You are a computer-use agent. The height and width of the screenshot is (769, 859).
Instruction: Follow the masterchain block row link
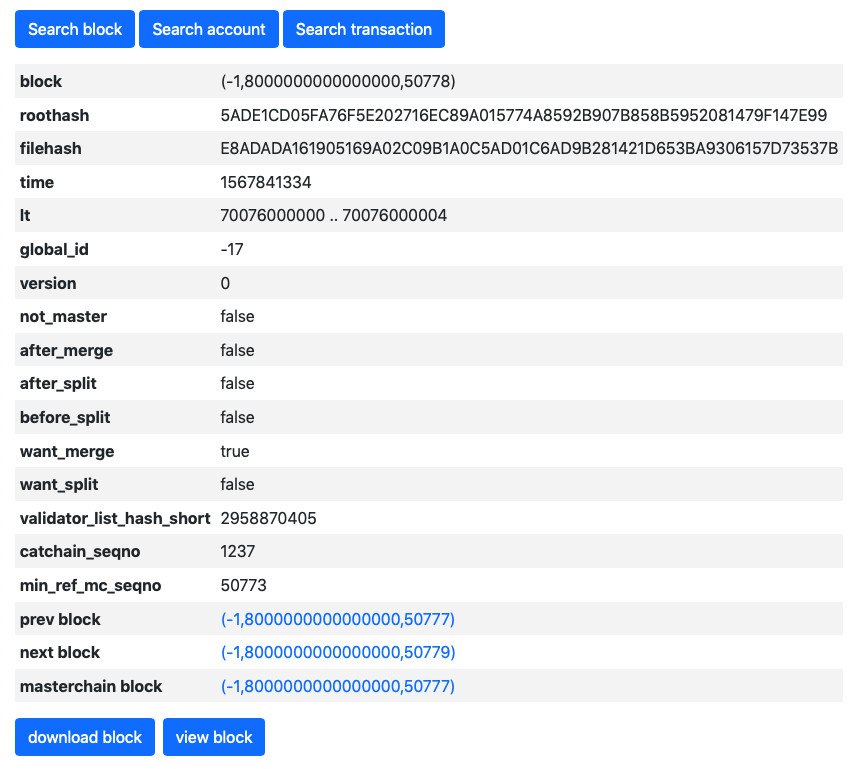pos(338,686)
